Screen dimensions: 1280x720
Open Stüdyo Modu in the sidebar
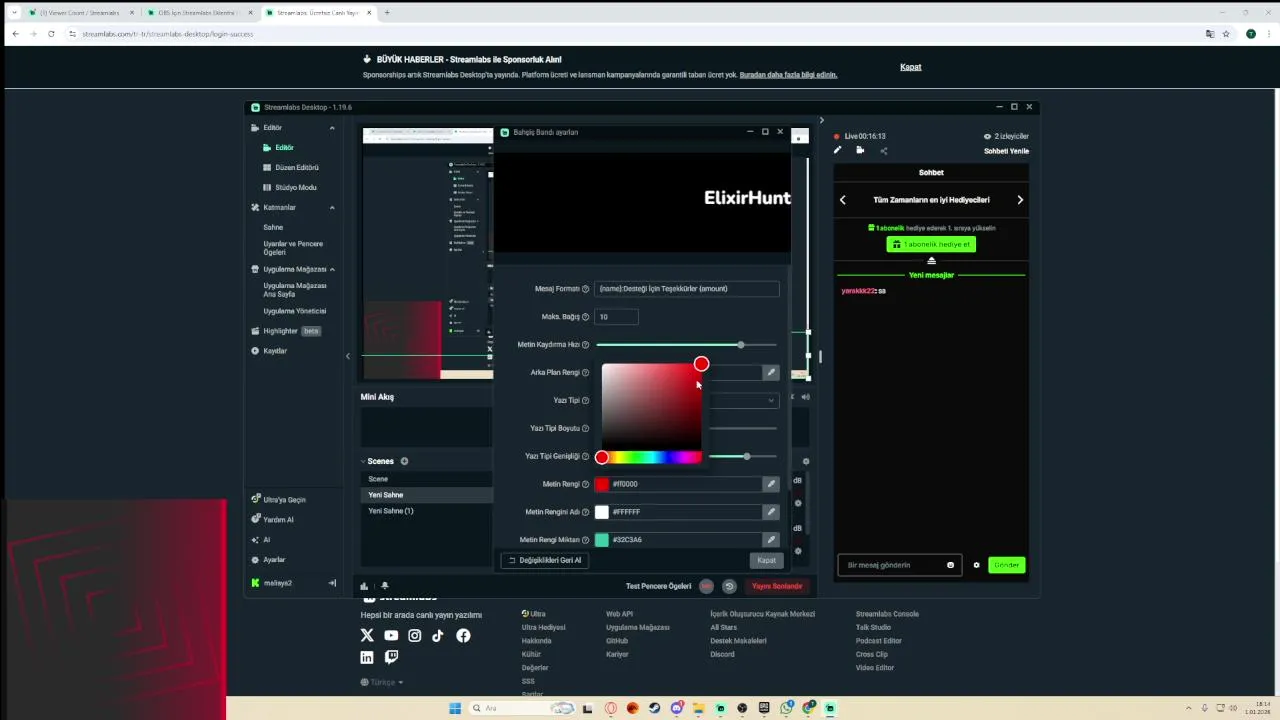coord(289,187)
